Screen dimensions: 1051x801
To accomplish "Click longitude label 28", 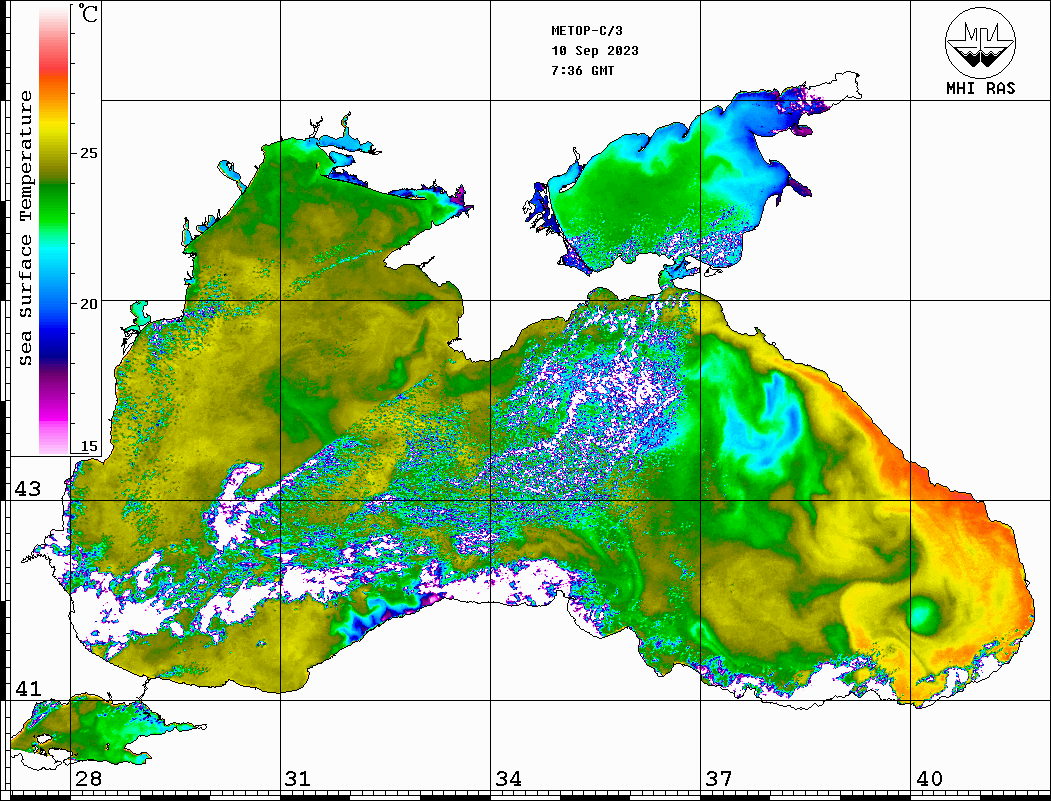I will (x=88, y=778).
